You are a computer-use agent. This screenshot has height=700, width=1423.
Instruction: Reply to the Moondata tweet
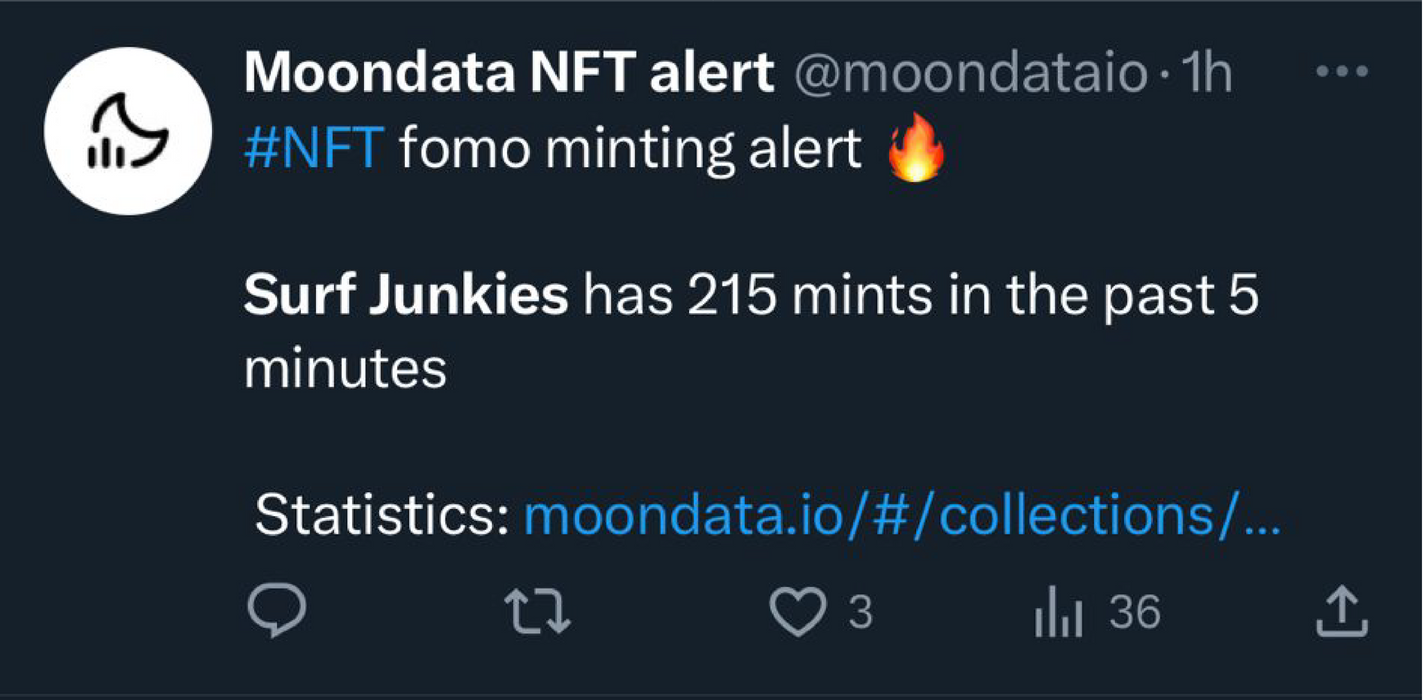click(x=275, y=612)
